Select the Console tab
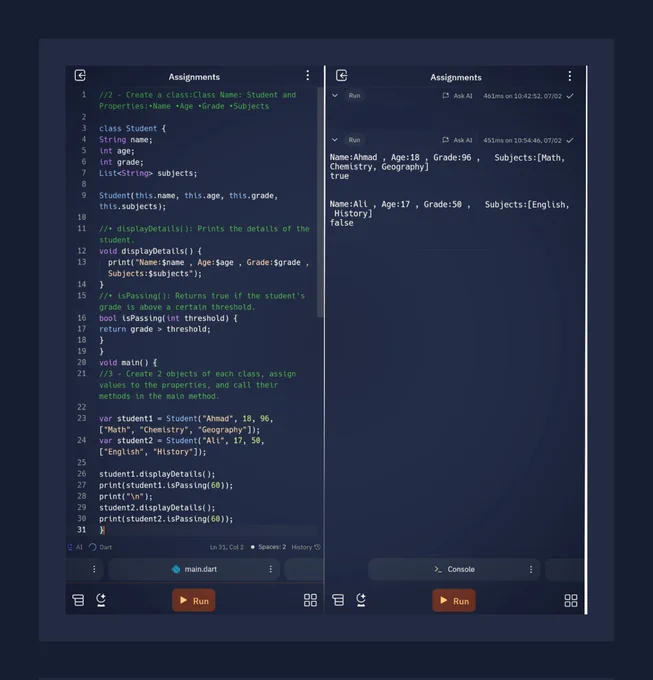This screenshot has height=680, width=653. tap(454, 569)
